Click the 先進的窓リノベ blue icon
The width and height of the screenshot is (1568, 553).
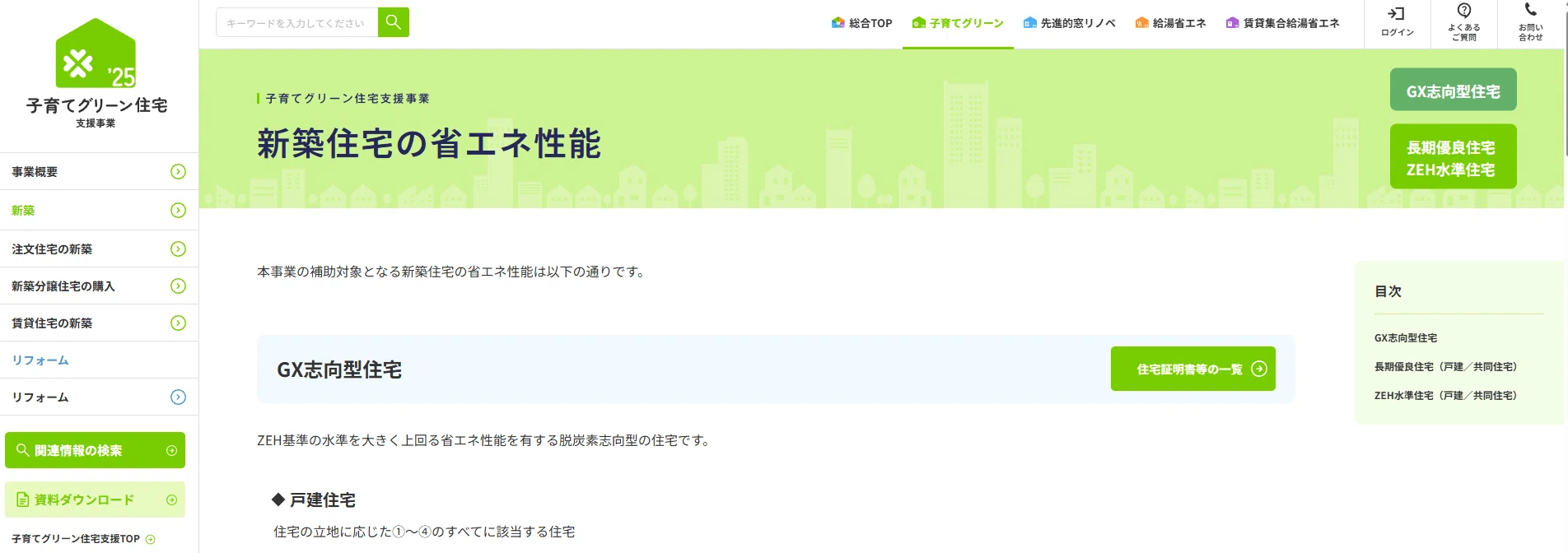tap(1029, 23)
